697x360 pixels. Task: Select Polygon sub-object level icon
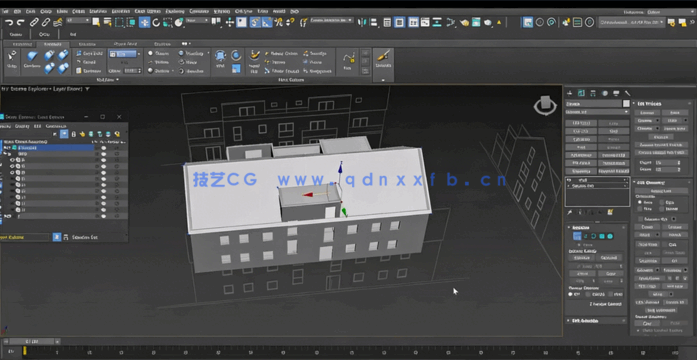point(601,236)
